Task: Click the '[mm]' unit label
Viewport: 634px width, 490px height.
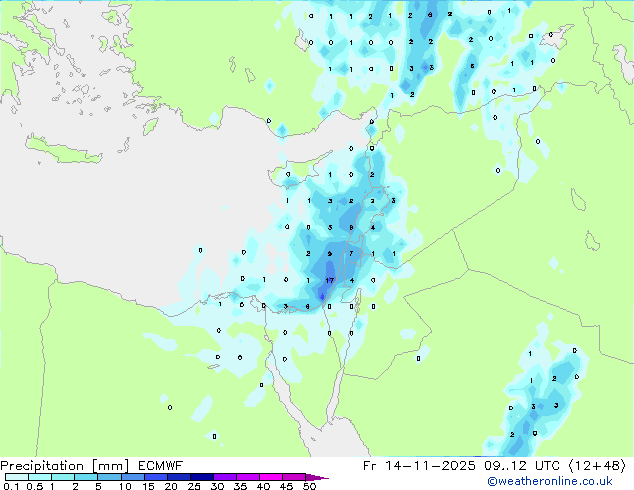Action: click(x=111, y=466)
